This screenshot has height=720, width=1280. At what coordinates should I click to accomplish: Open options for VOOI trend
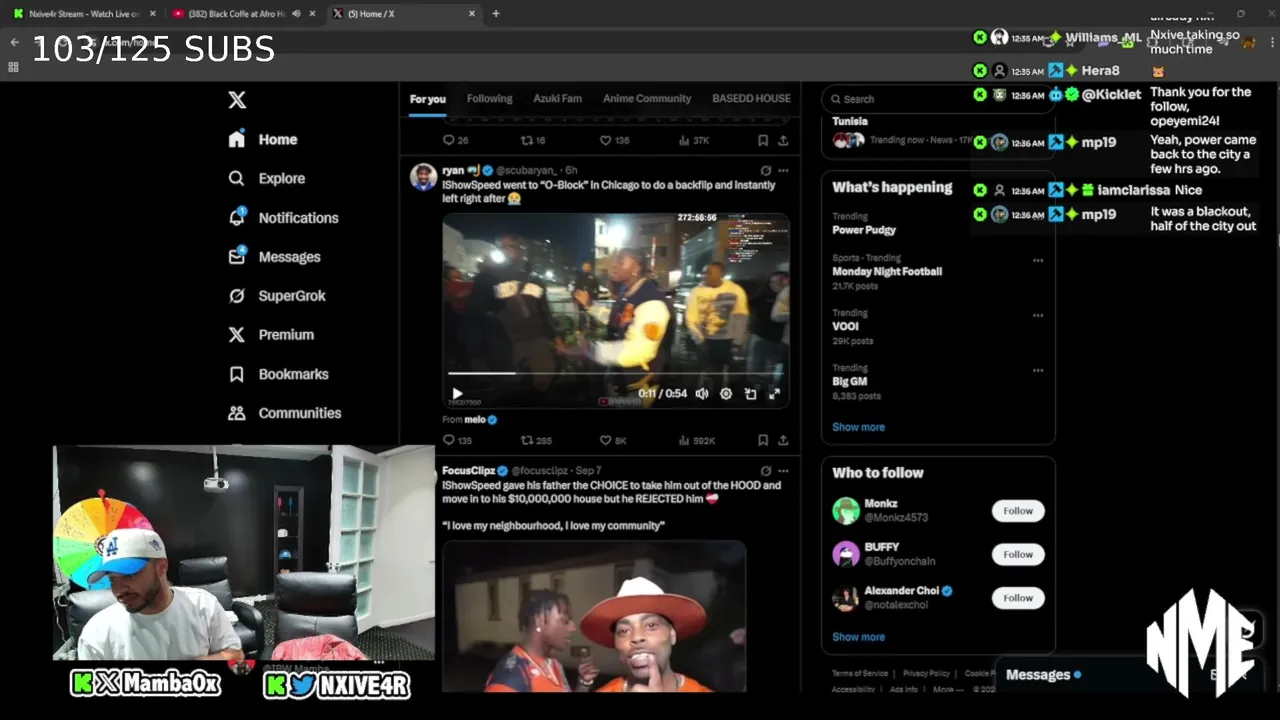(x=1038, y=315)
